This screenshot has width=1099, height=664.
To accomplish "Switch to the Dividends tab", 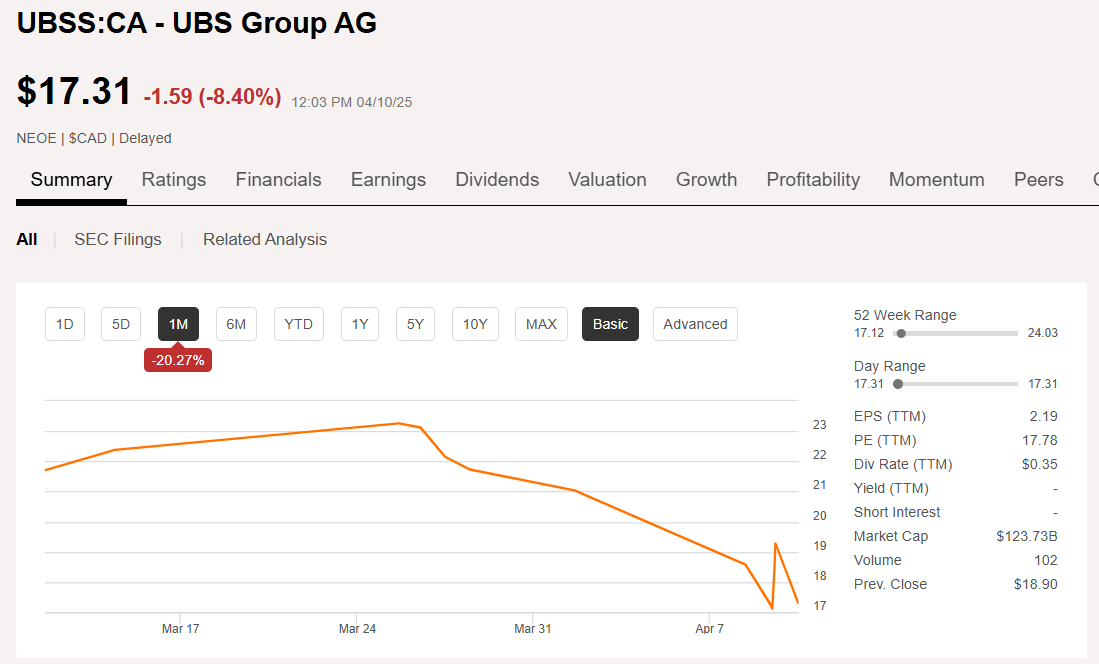I will [497, 180].
